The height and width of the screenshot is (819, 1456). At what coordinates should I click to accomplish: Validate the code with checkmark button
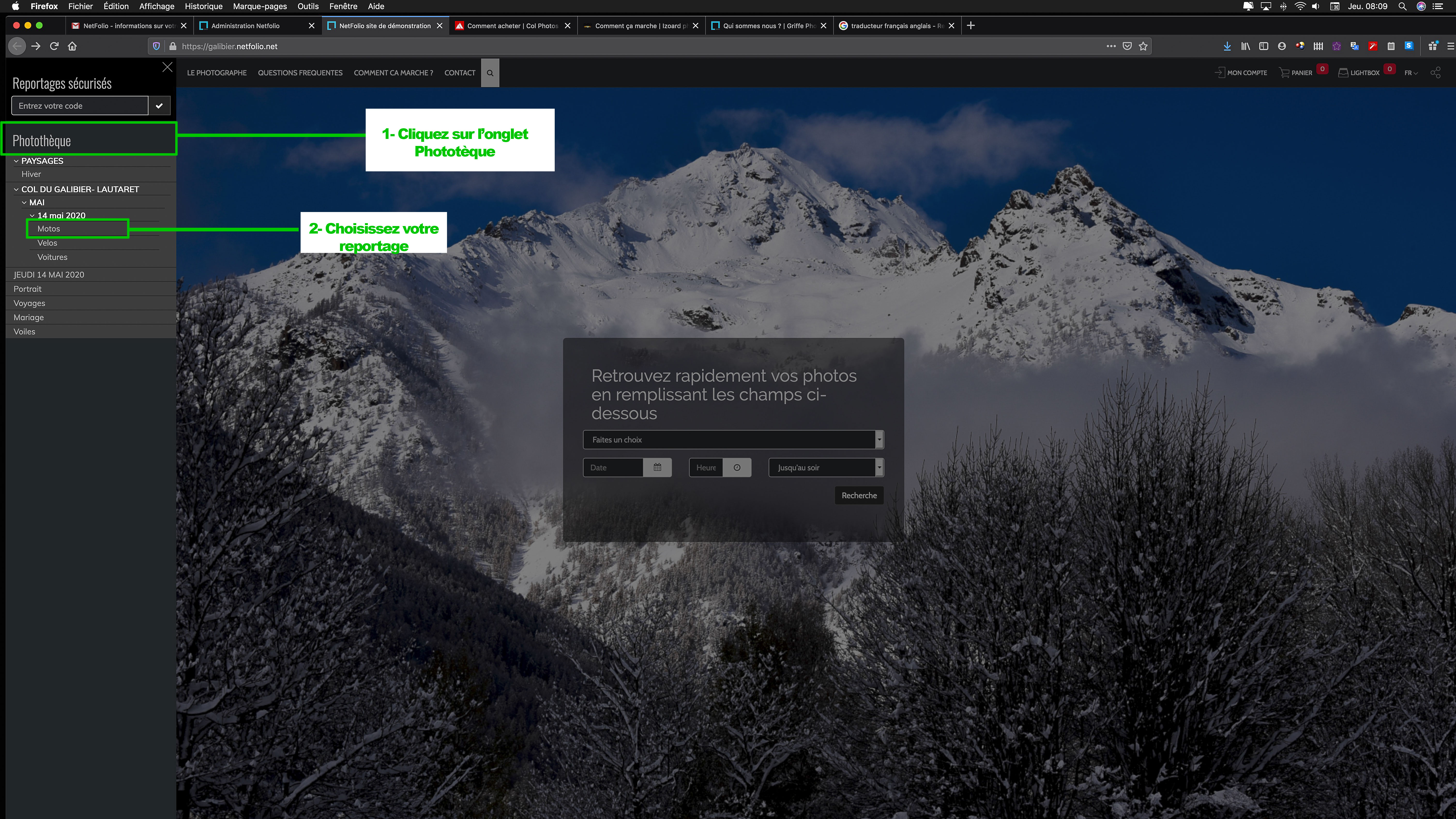(x=159, y=106)
